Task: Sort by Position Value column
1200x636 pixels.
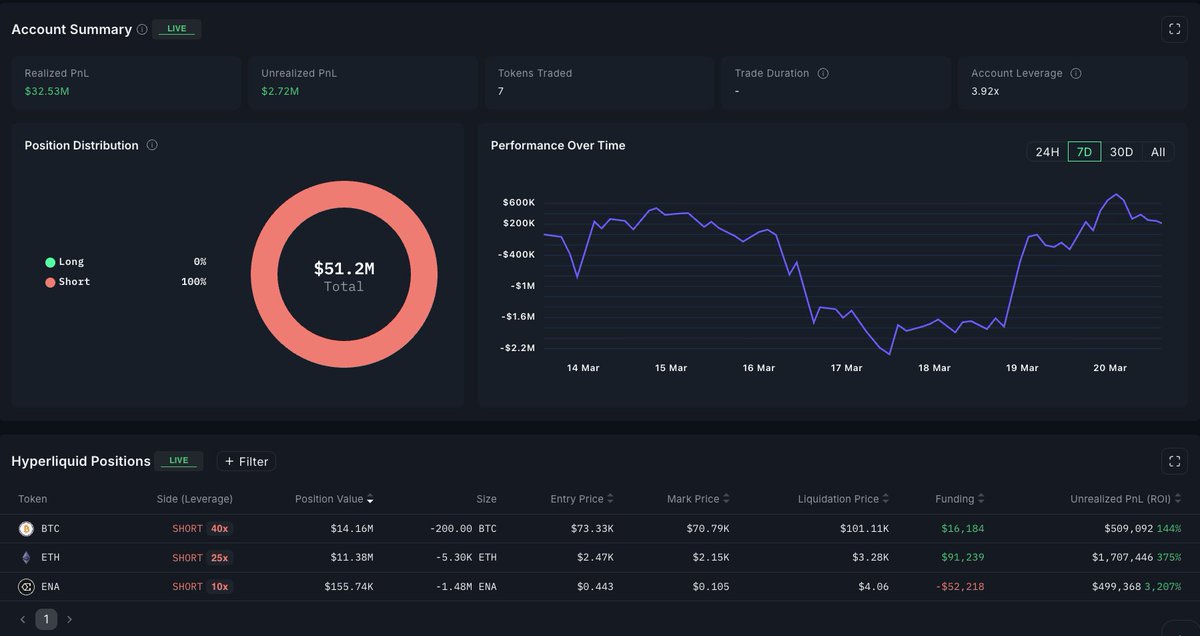Action: [334, 499]
